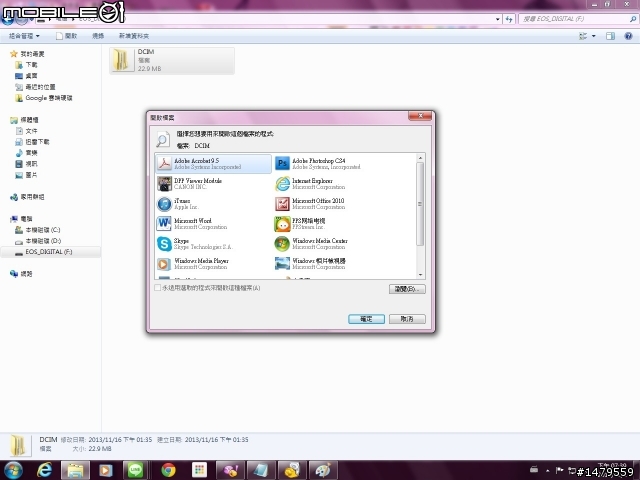Click the program list scroll-down arrow

tap(420, 275)
